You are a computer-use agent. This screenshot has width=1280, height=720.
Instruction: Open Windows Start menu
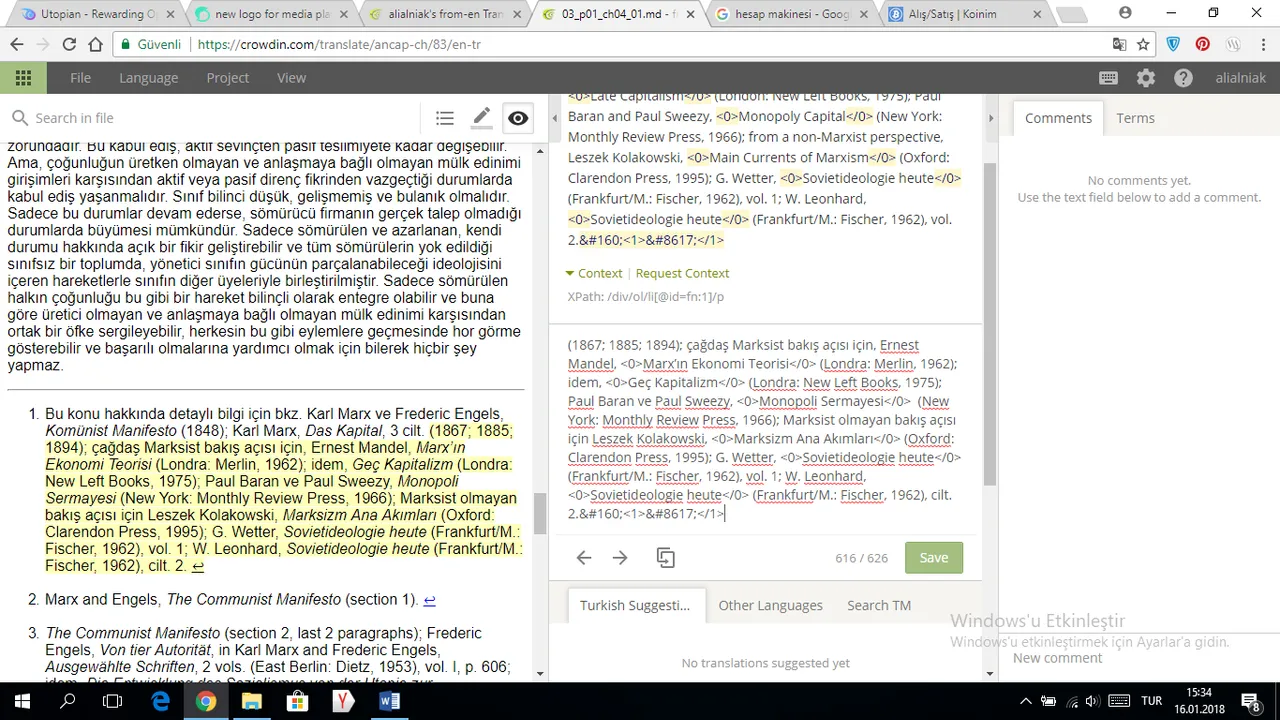[23, 701]
